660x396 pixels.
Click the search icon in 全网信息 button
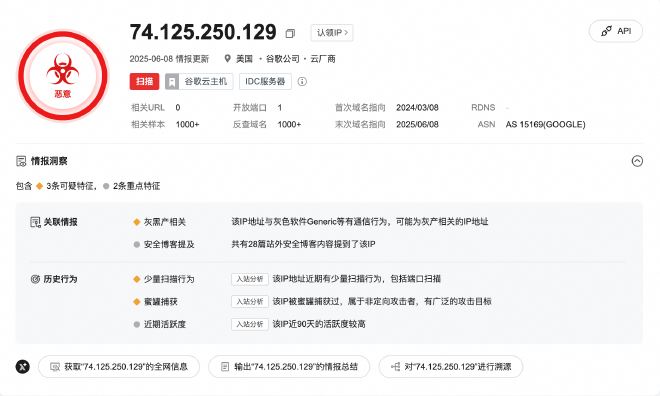coord(55,367)
